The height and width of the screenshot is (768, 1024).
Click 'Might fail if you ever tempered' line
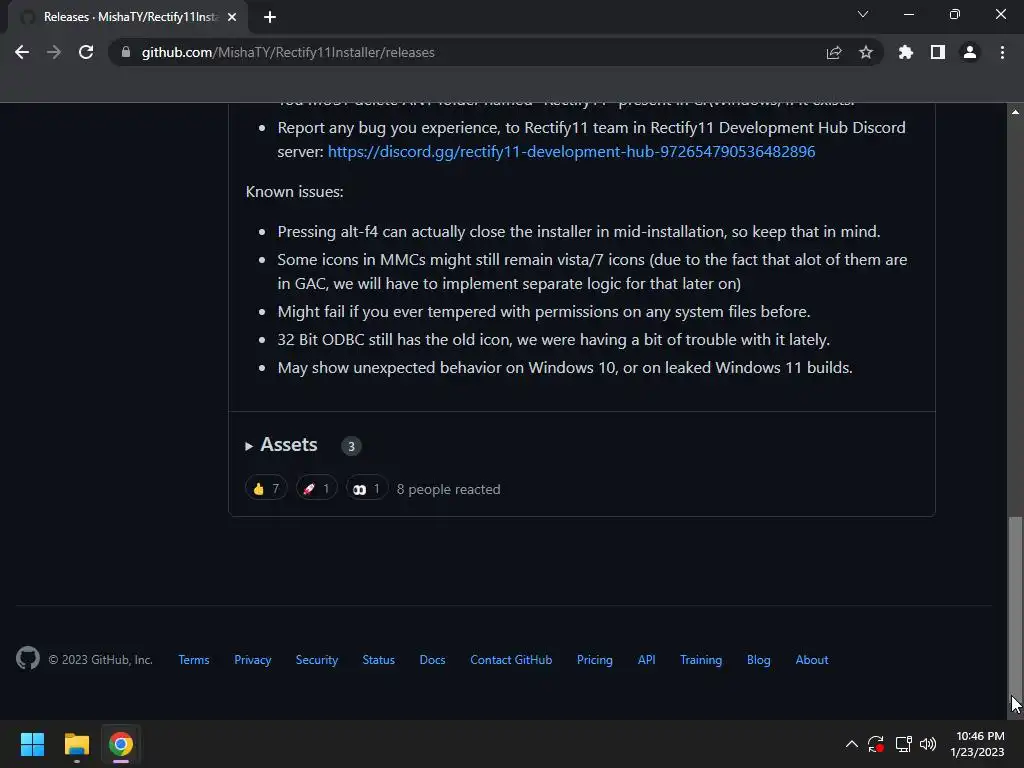544,312
